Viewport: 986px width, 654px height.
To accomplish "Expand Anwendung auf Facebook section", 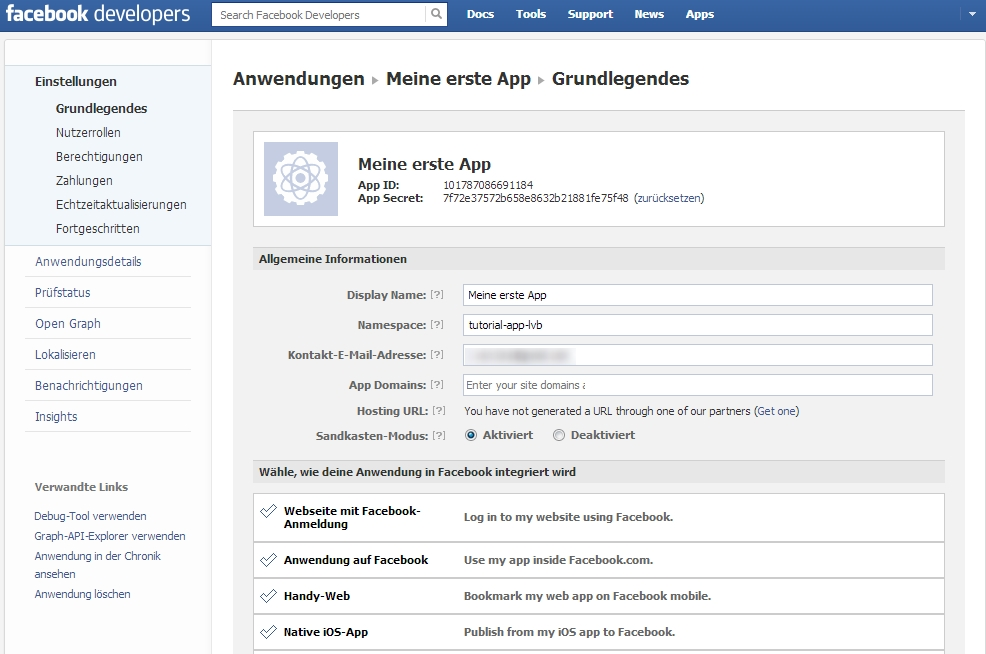I will coord(599,560).
